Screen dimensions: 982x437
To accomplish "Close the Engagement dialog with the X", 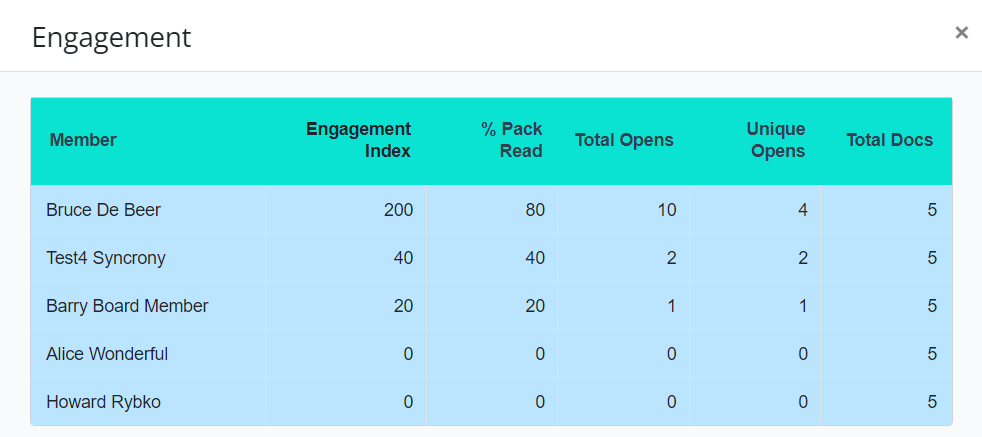I will [x=961, y=33].
